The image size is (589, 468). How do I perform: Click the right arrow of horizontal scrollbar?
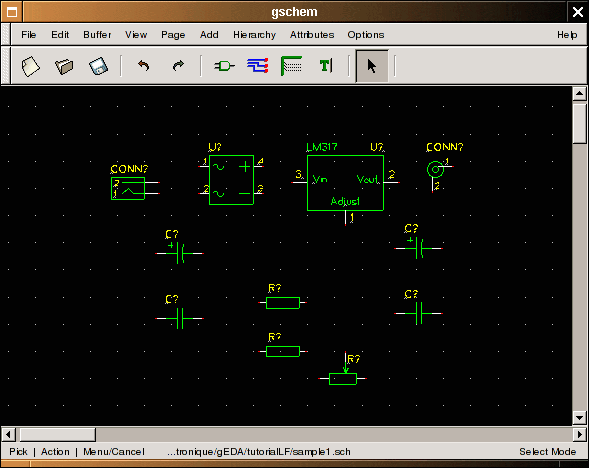coord(580,435)
